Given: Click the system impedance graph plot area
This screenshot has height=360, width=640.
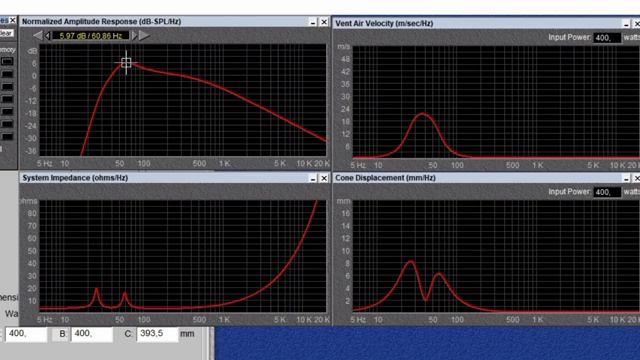Looking at the screenshot, I should [x=183, y=256].
